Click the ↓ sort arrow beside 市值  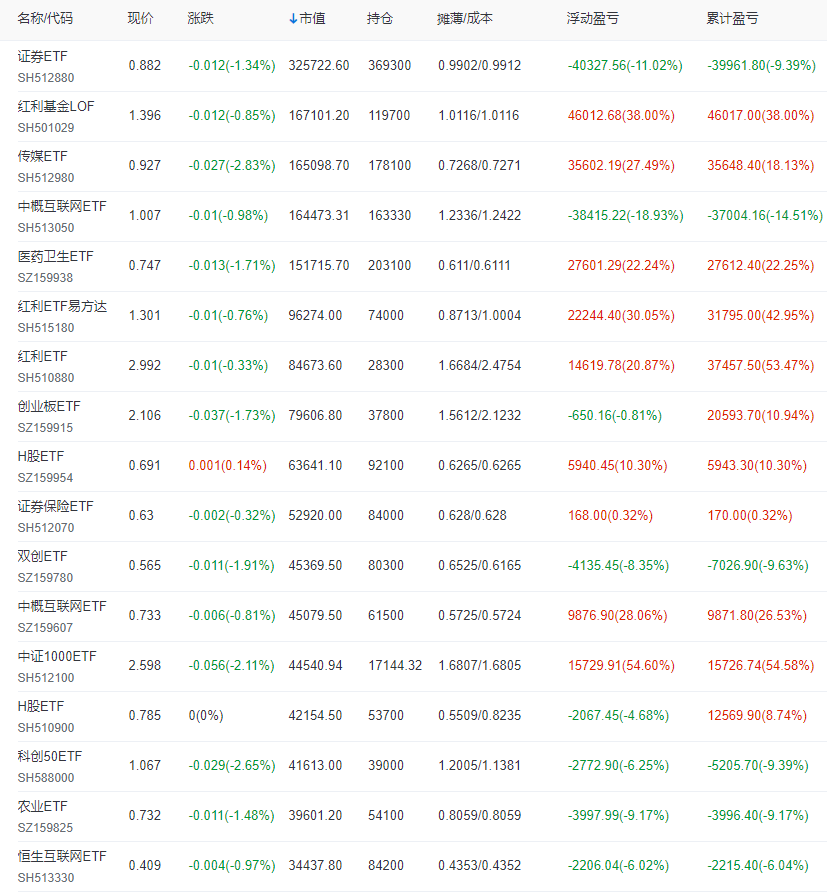pos(291,17)
